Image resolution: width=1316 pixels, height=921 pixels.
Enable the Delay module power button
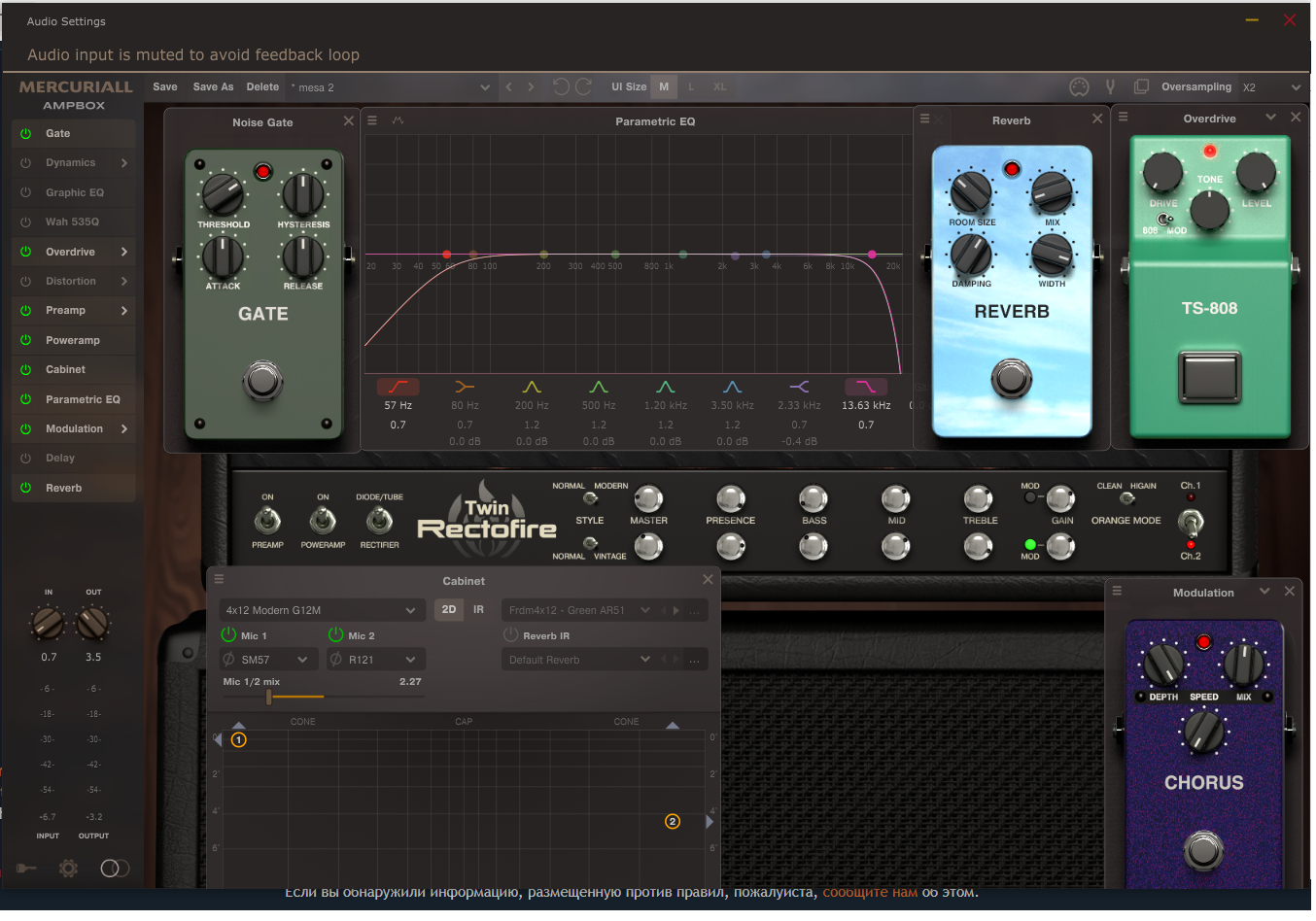point(26,459)
